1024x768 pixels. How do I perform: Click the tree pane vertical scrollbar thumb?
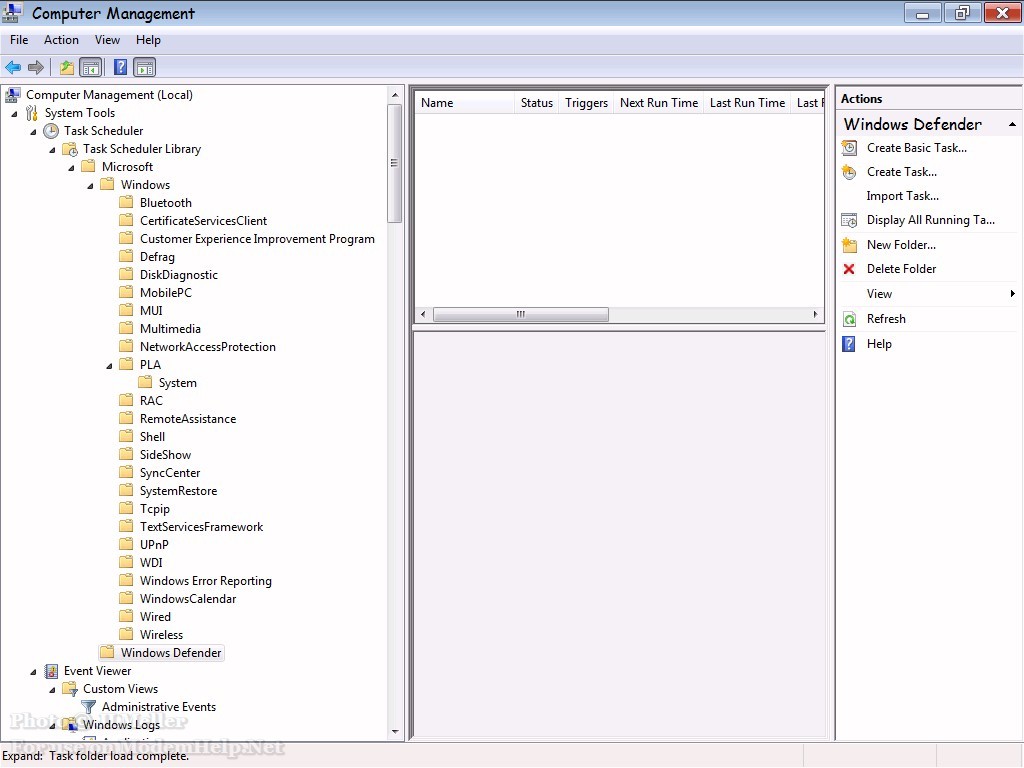394,163
